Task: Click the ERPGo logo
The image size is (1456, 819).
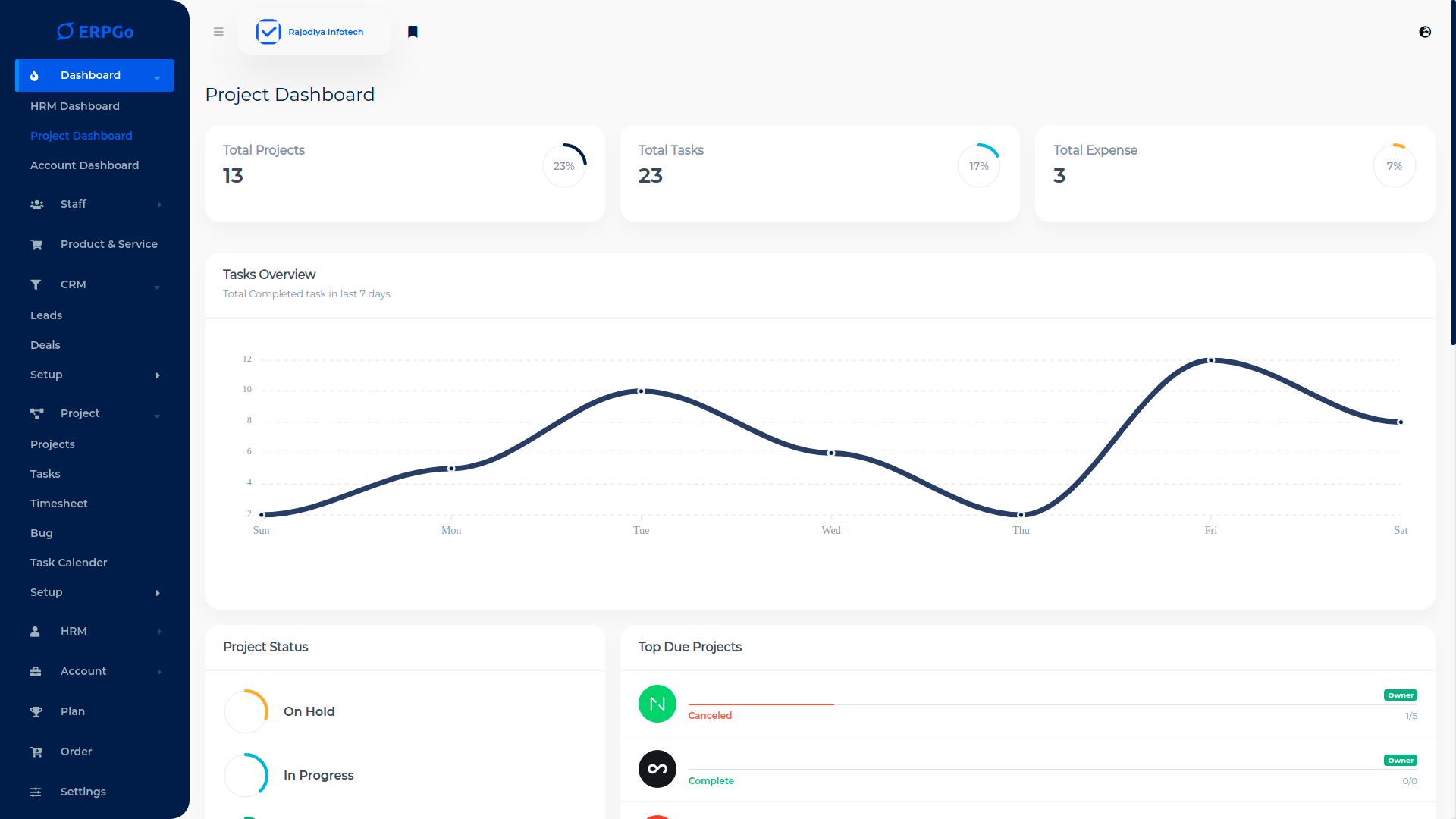Action: click(x=95, y=31)
